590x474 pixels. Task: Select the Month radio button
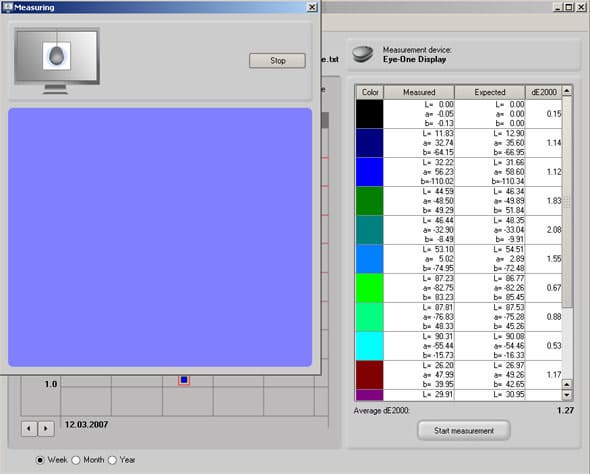(x=76, y=460)
